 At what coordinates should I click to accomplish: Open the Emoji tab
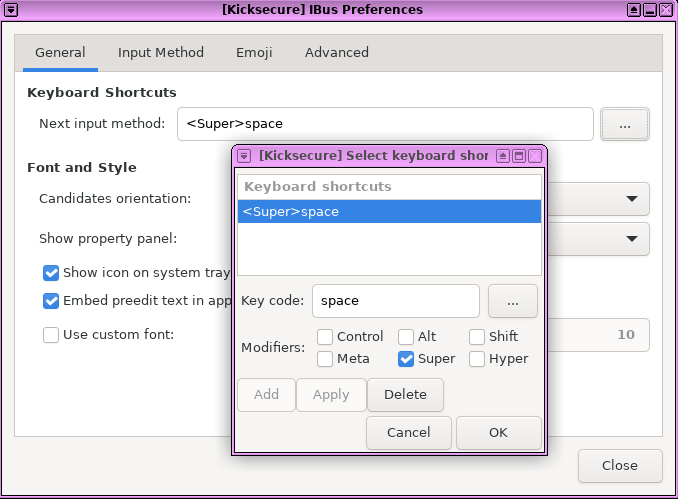(x=254, y=53)
